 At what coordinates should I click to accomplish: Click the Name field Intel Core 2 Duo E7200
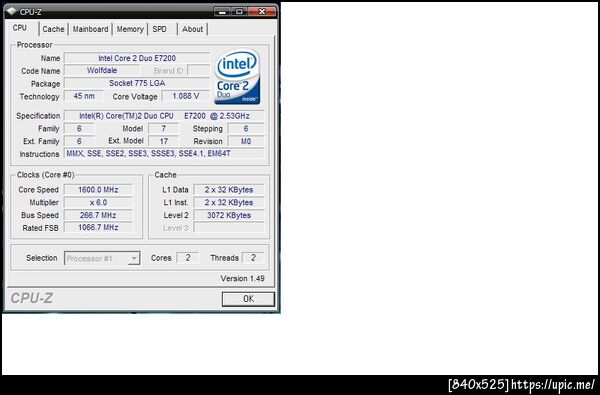137,58
